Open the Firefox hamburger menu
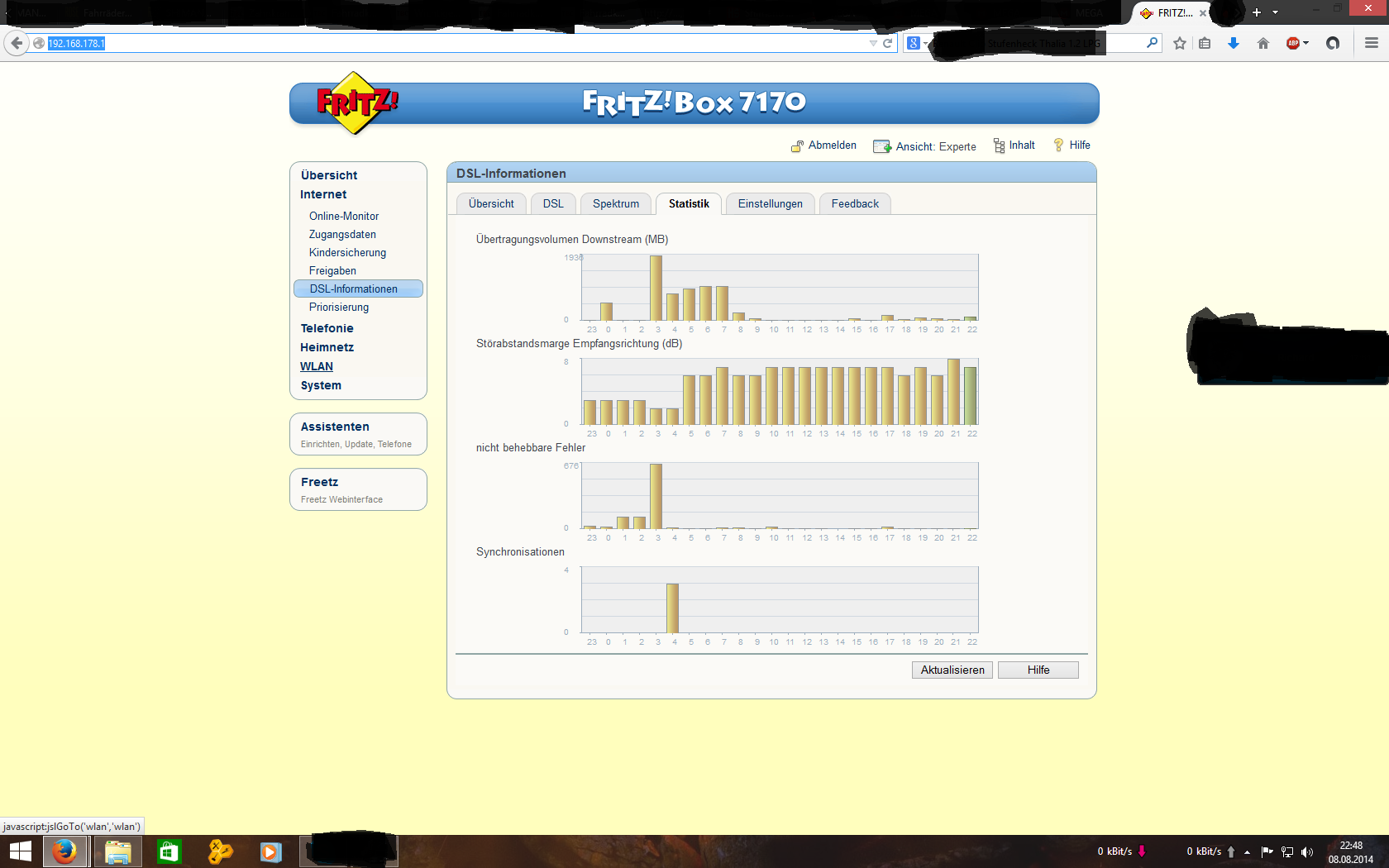The image size is (1389, 868). [x=1372, y=43]
